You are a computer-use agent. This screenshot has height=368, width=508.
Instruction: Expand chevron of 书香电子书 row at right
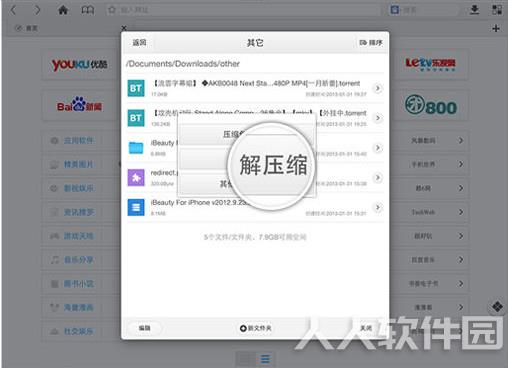tap(461, 284)
